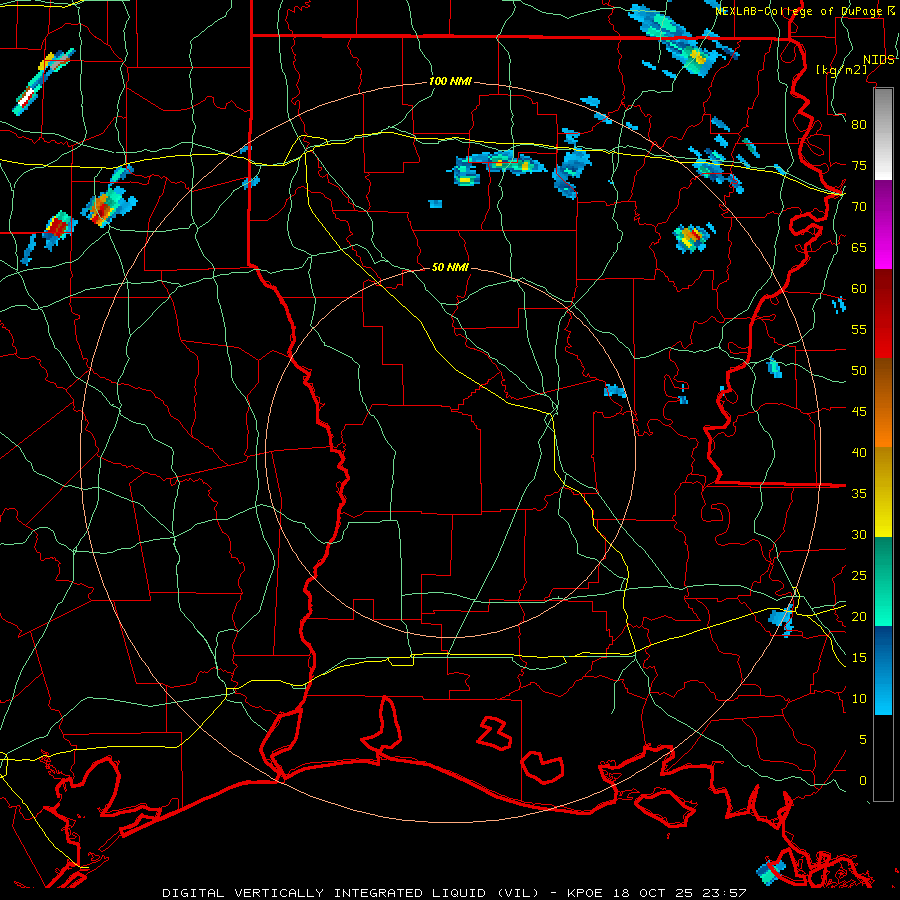Click scale value "30" on legend
Screen dimensions: 900x900
click(x=859, y=534)
